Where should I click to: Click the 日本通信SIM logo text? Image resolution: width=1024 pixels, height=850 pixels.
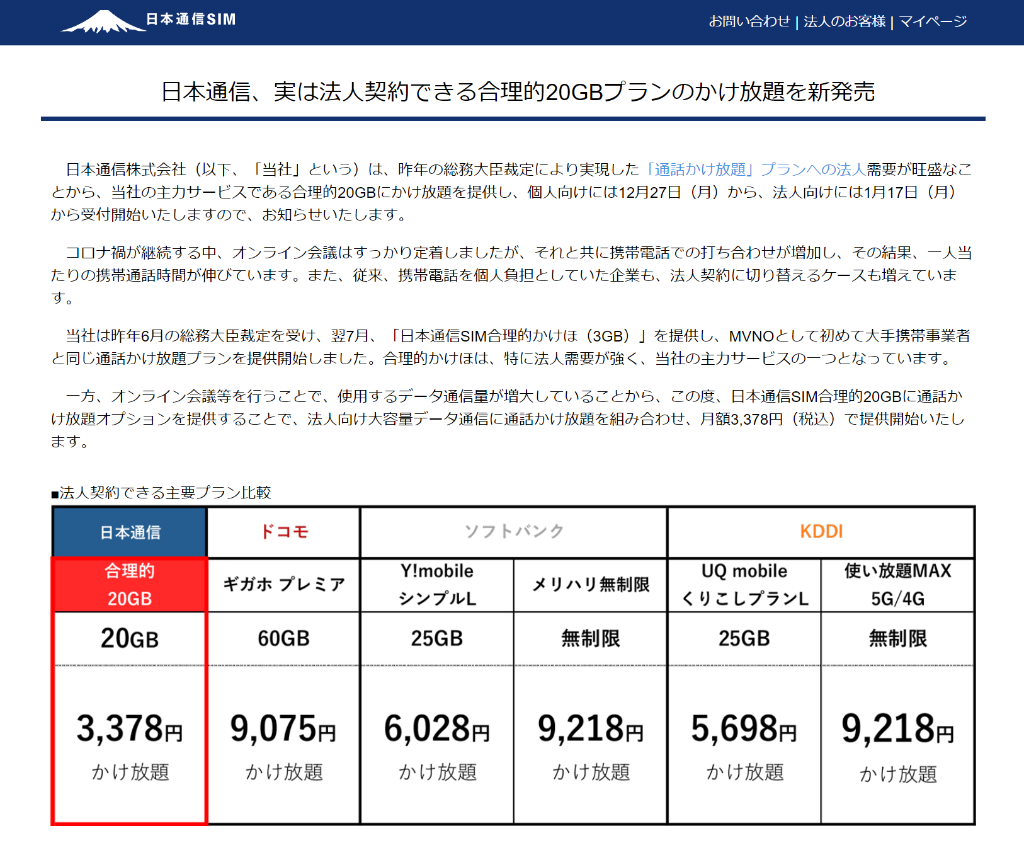191,20
